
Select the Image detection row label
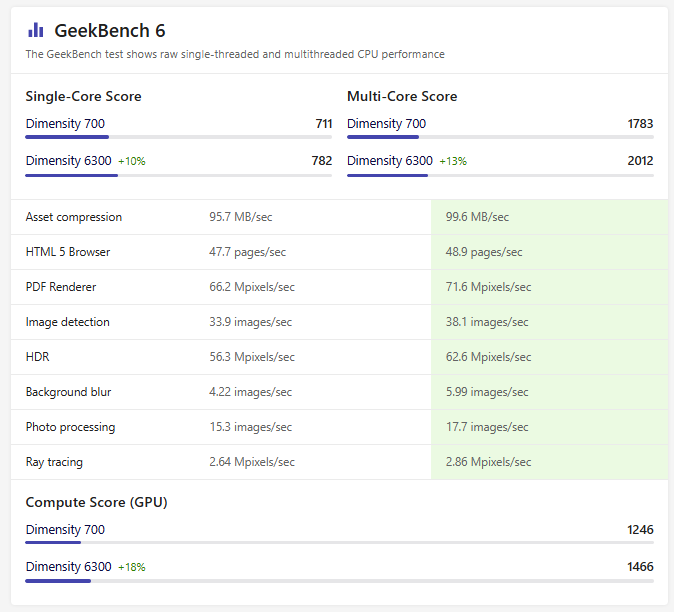pos(67,322)
